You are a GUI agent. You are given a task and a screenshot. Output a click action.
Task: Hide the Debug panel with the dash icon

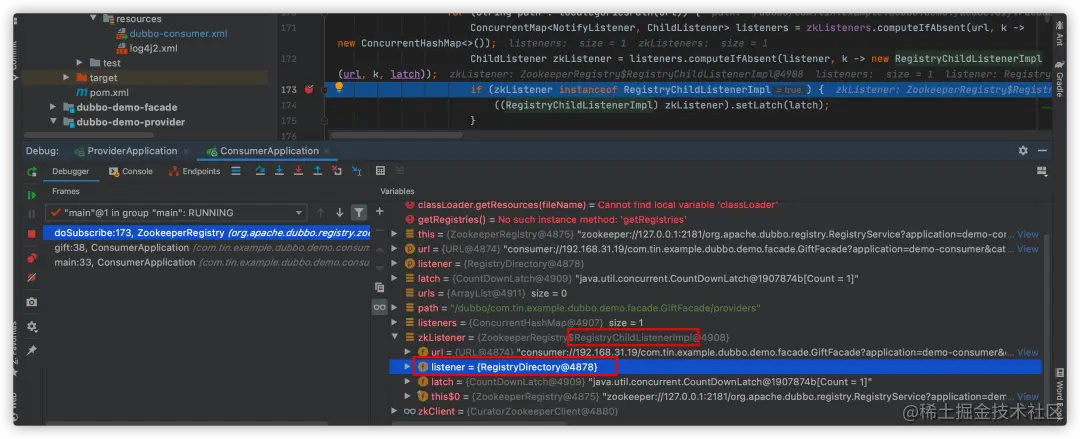click(x=1042, y=150)
